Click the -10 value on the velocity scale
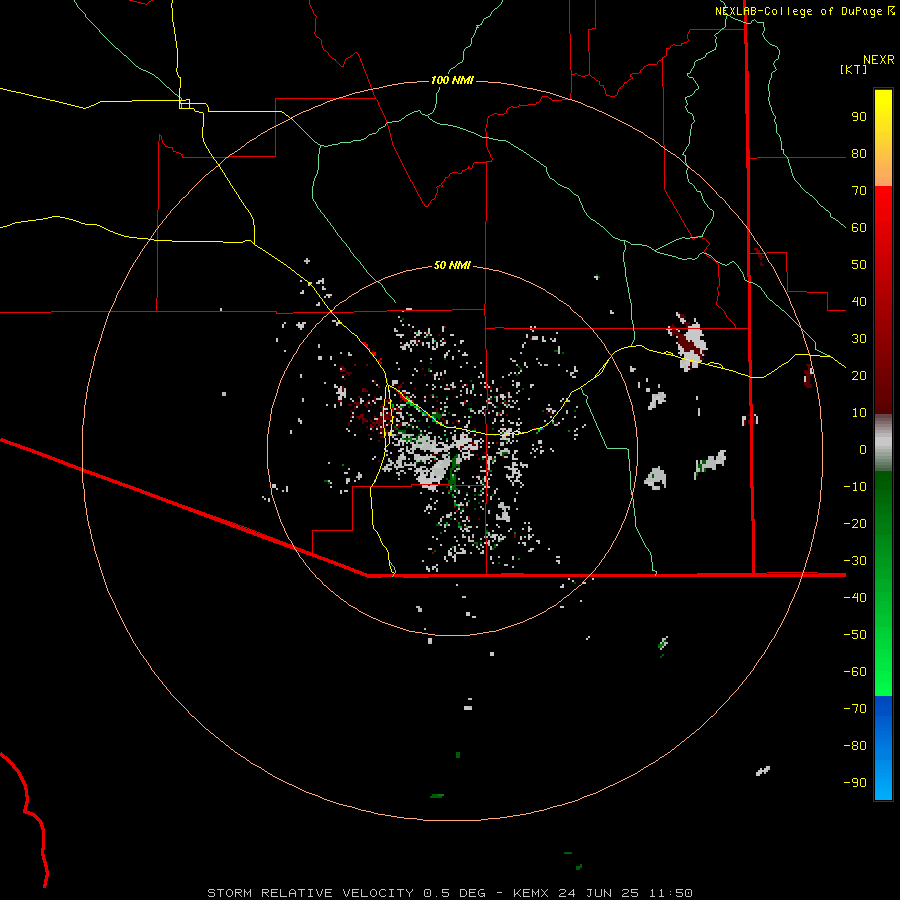 pyautogui.click(x=855, y=487)
